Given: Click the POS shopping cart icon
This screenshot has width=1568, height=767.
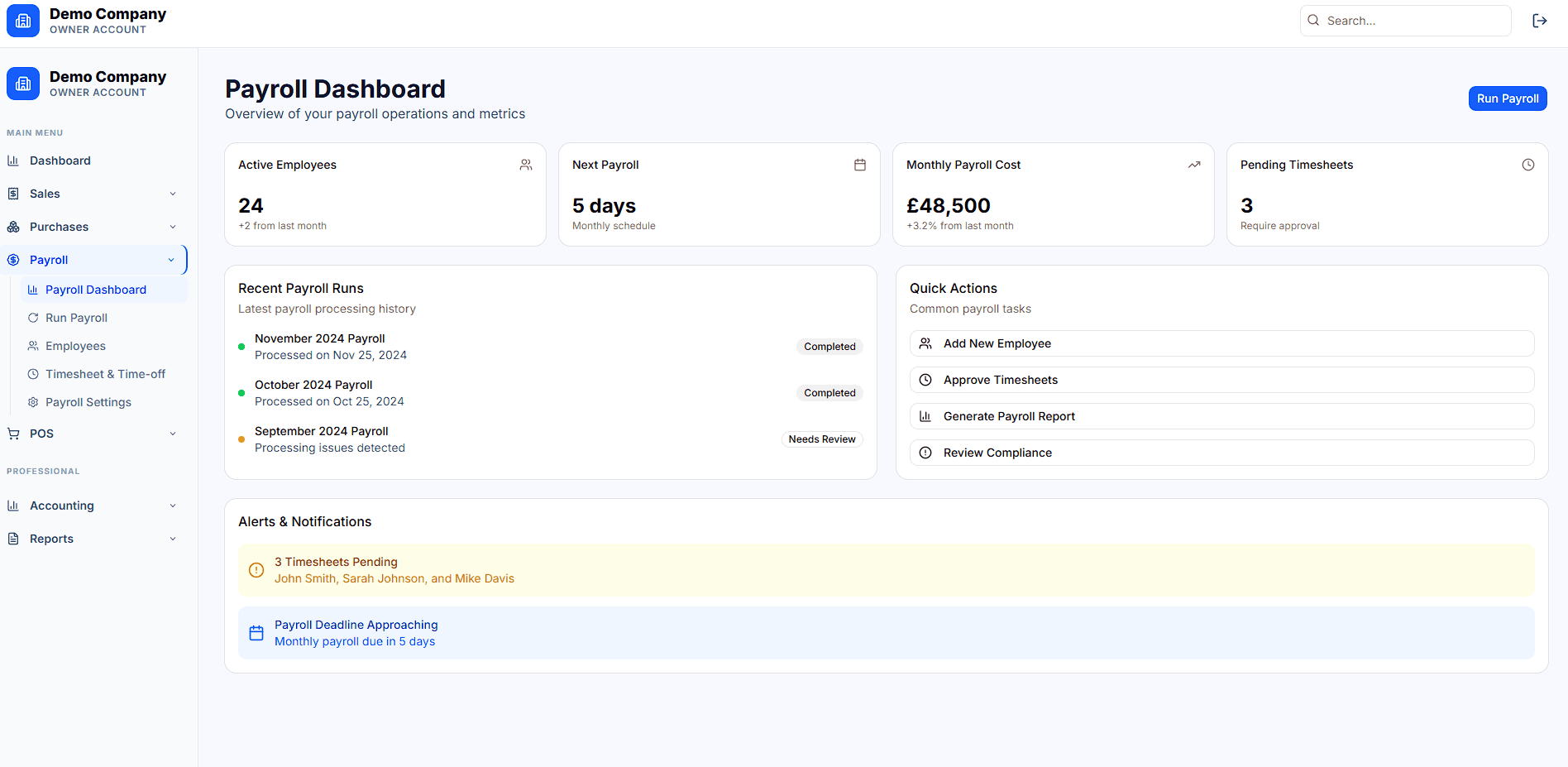Looking at the screenshot, I should coord(13,434).
